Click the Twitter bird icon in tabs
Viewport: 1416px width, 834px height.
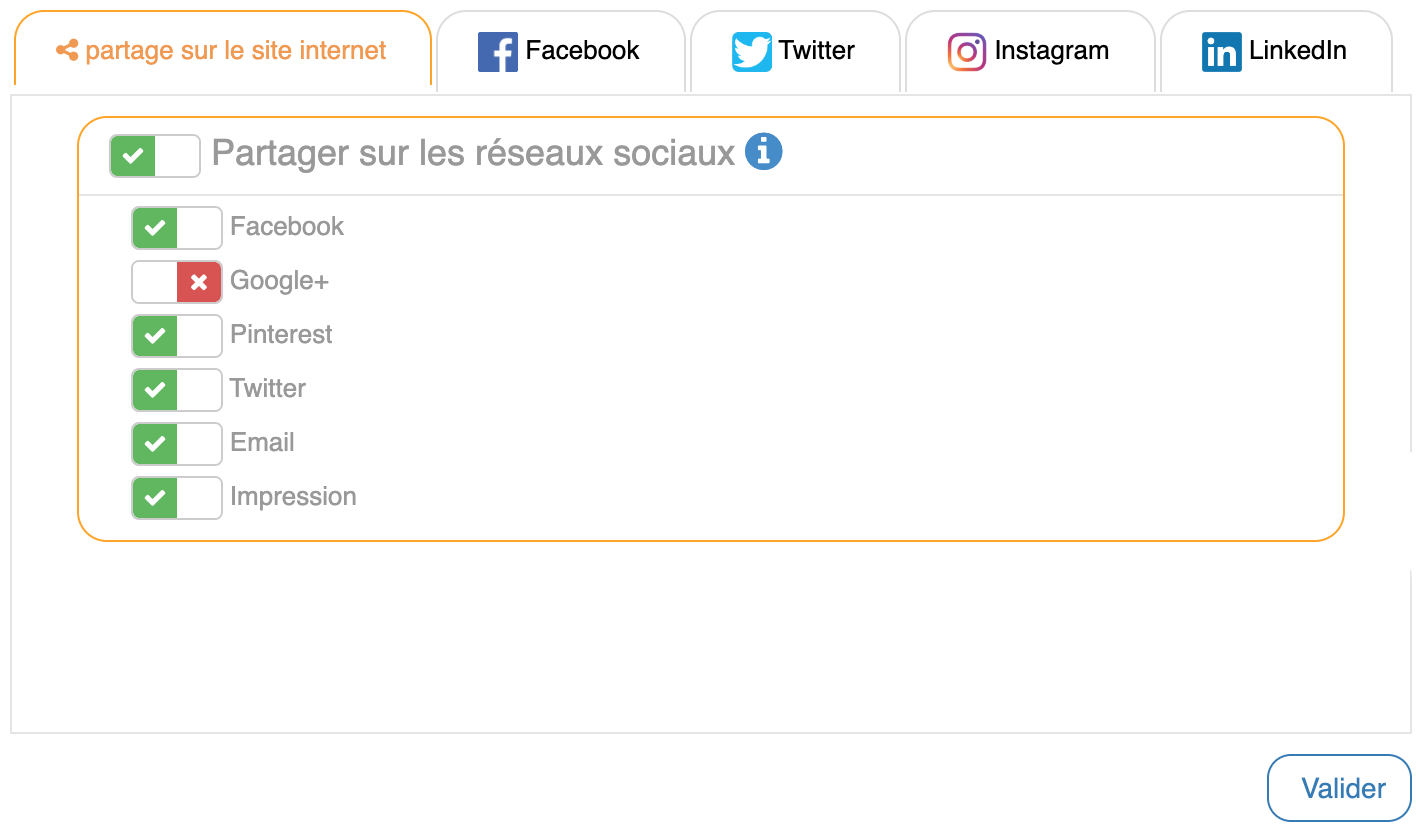click(751, 52)
